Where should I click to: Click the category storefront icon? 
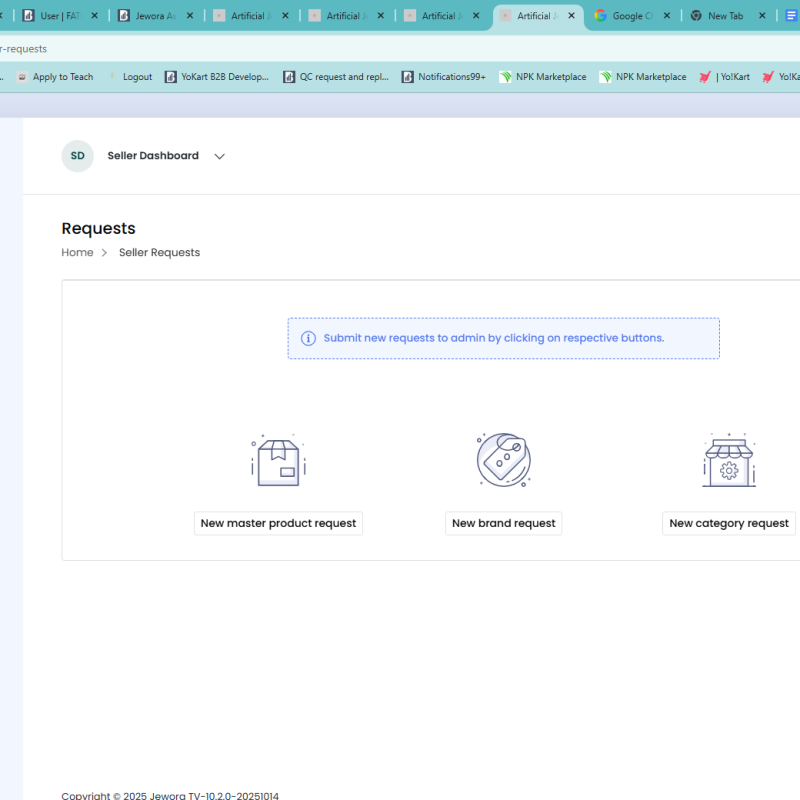[729, 461]
